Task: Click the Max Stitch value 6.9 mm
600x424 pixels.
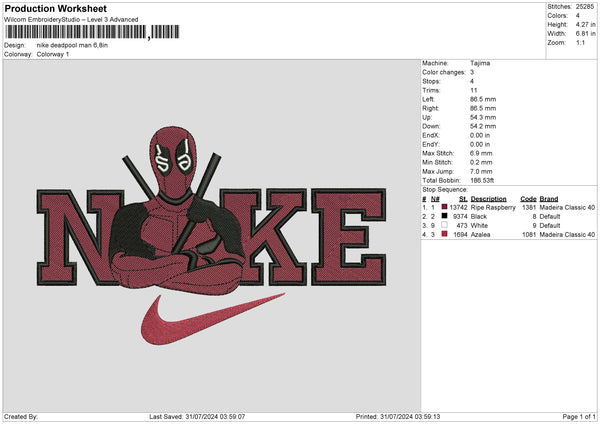Action: tap(481, 153)
